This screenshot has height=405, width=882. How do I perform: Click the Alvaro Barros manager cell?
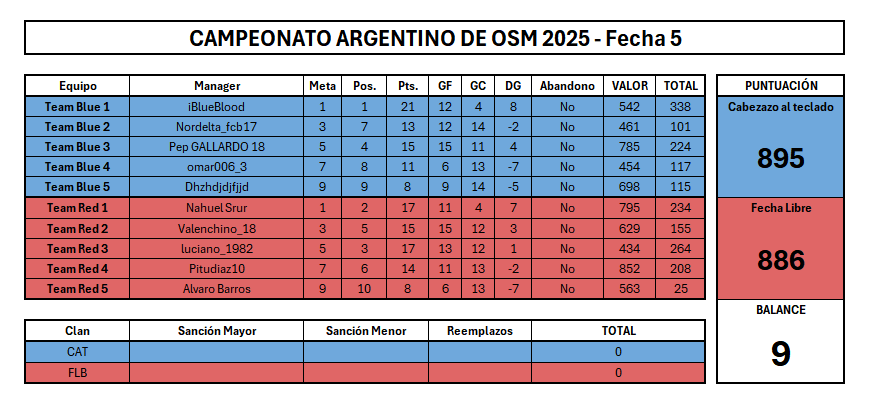[x=217, y=289]
